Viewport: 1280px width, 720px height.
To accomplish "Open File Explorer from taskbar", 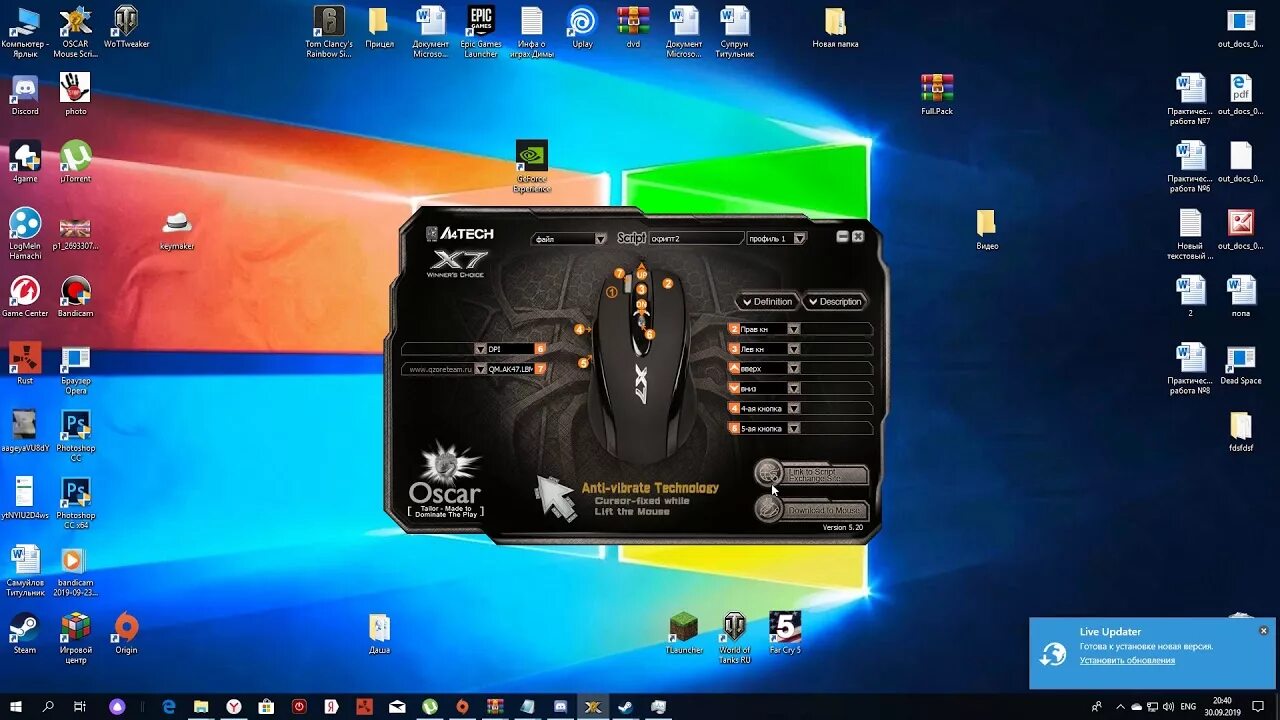I will (201, 706).
